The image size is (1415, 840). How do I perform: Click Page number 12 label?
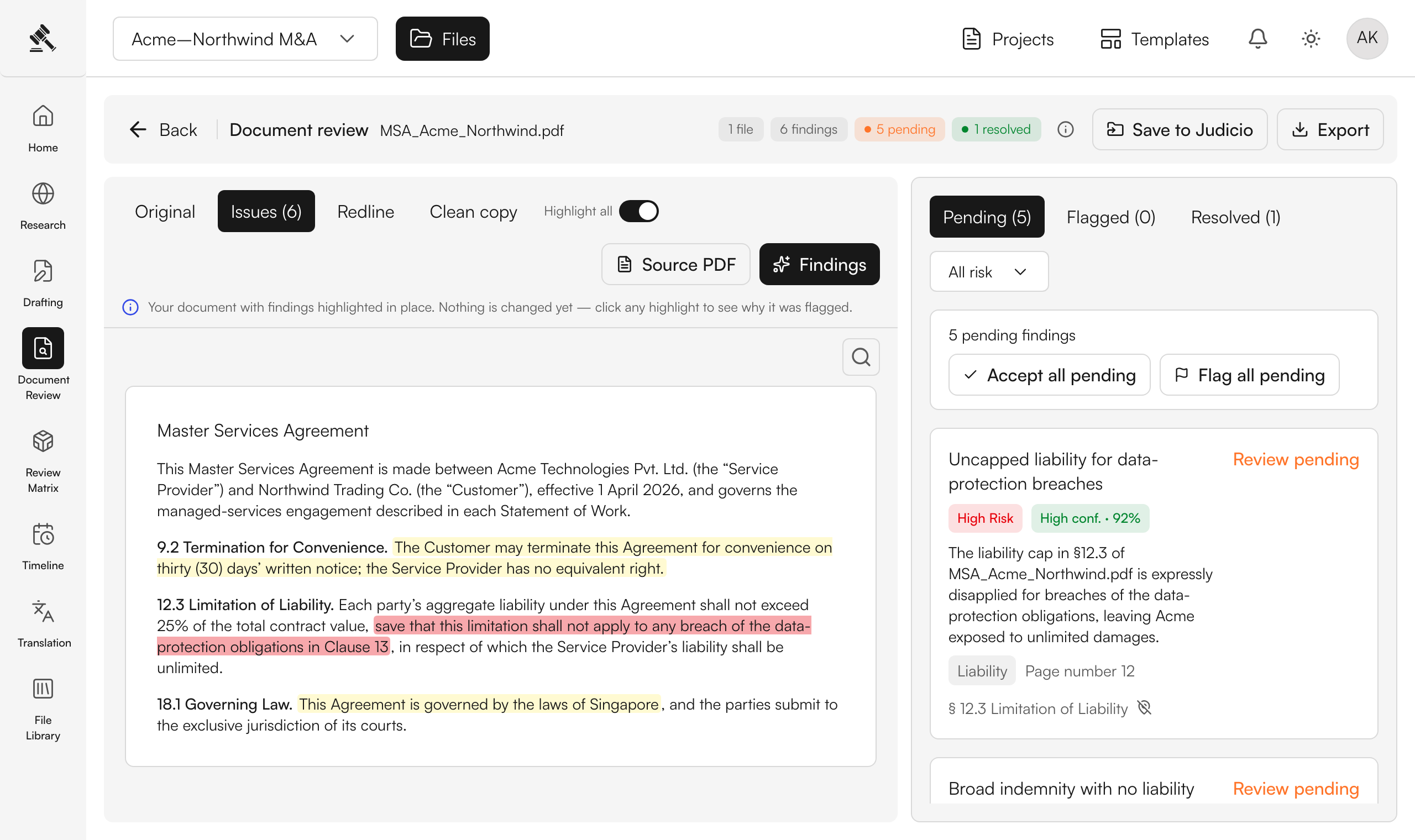(x=1079, y=671)
